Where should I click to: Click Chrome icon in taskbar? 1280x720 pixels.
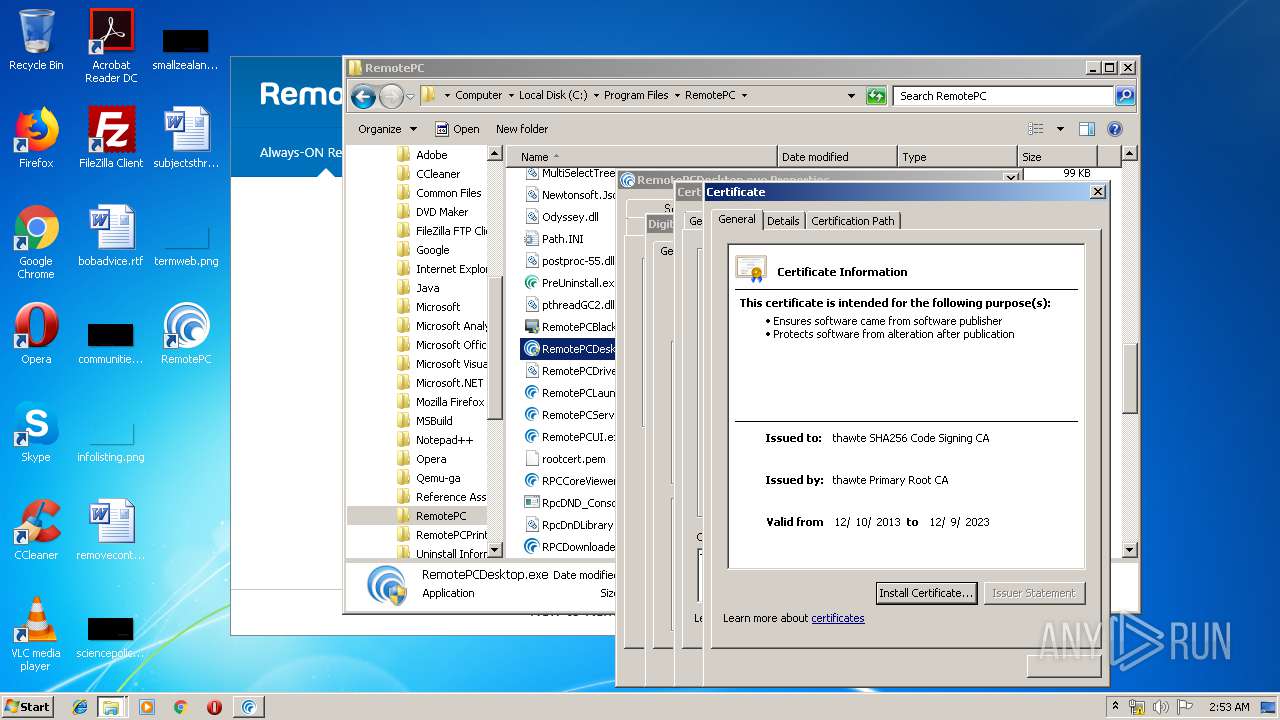tap(180, 707)
